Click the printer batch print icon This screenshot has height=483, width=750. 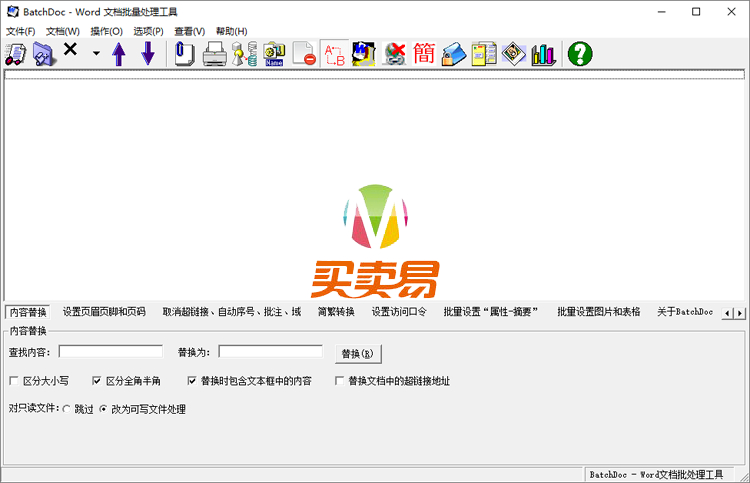[x=214, y=54]
